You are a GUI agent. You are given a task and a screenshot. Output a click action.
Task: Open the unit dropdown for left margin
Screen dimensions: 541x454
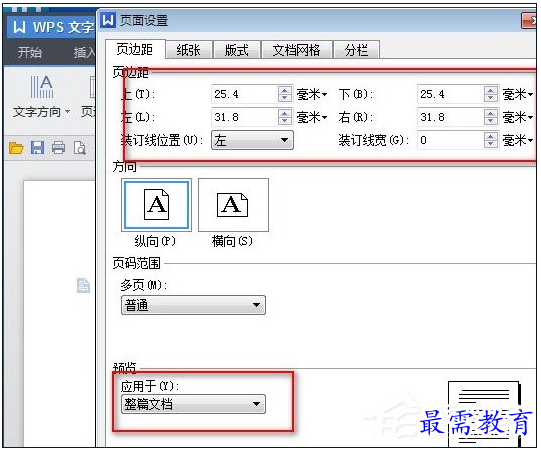pyautogui.click(x=312, y=117)
